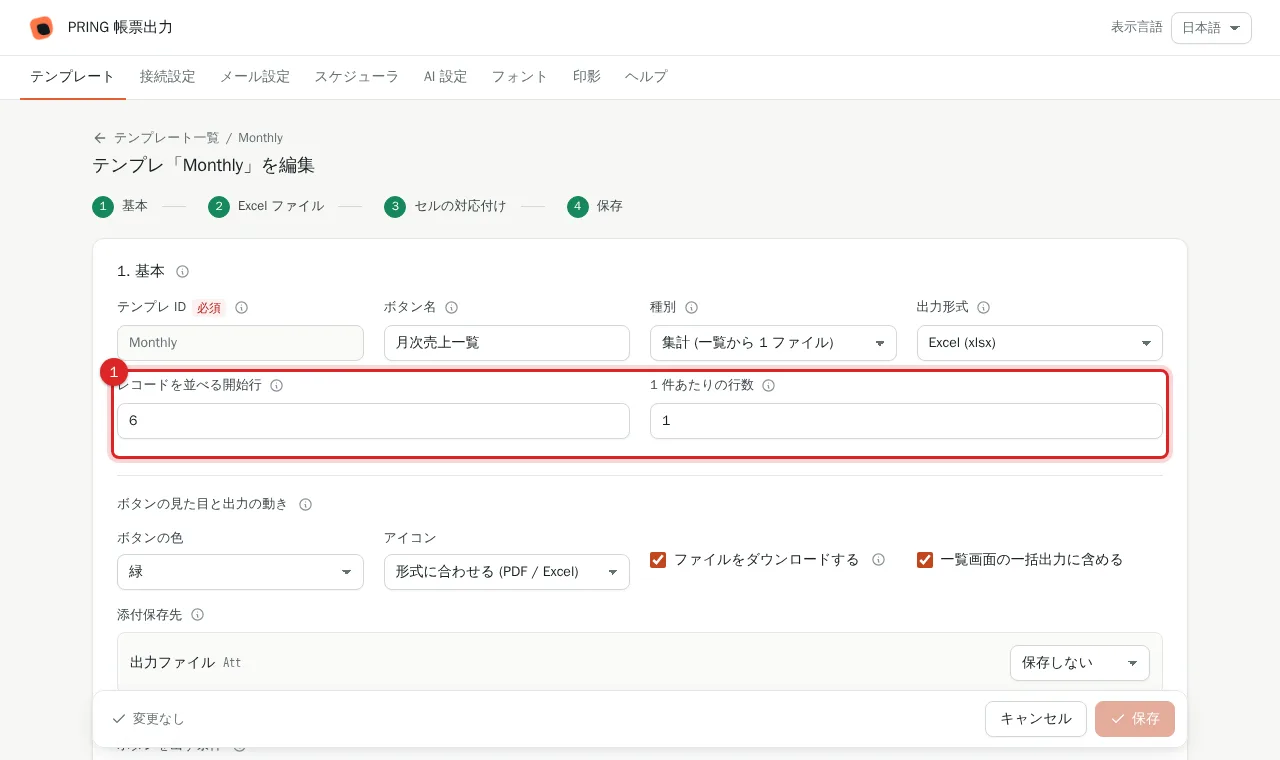Click the disabled テンプレ ID field
The image size is (1280, 760).
(240, 343)
